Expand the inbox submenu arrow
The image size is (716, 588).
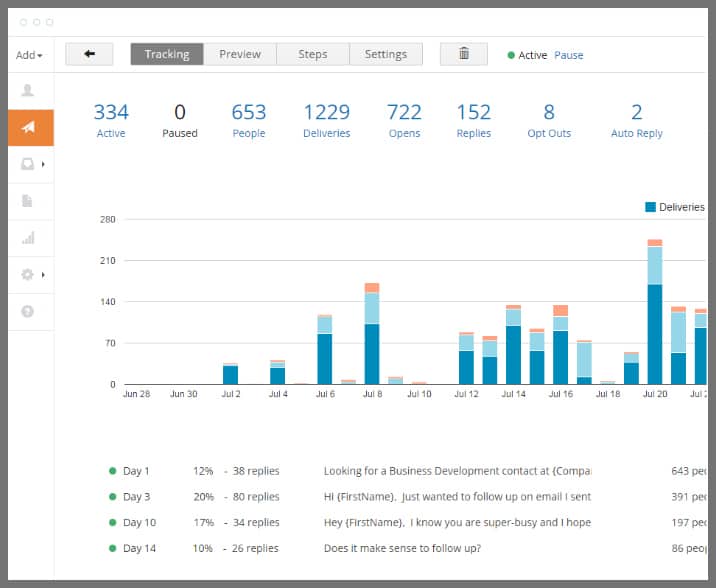pyautogui.click(x=43, y=164)
